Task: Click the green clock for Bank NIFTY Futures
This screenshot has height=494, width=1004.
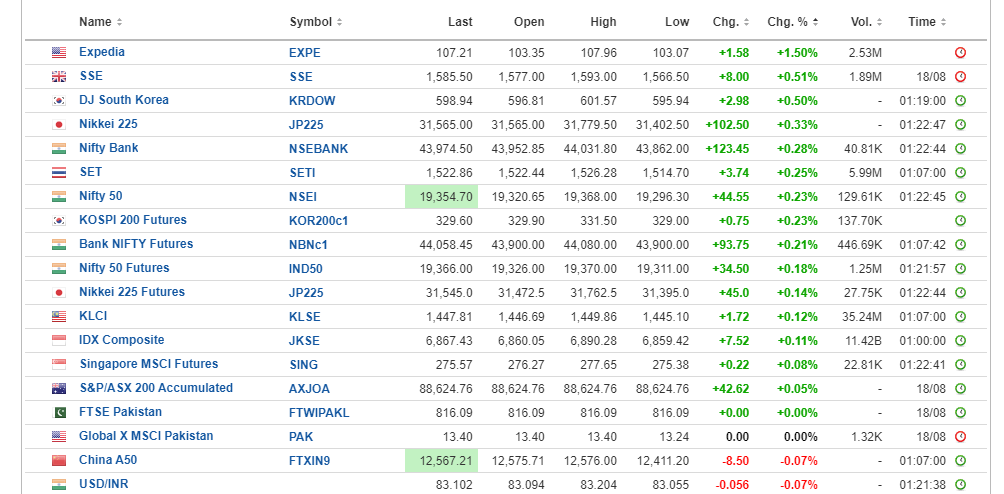Action: click(960, 245)
